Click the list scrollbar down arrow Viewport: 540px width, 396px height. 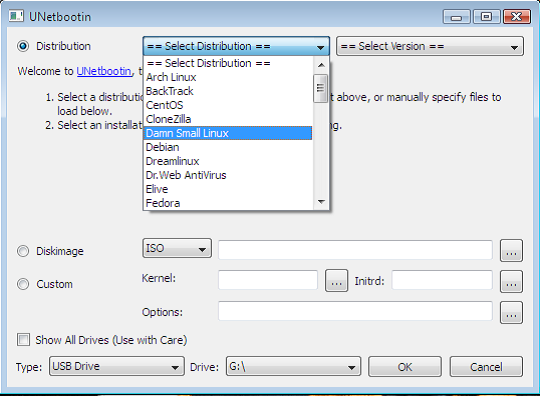321,202
